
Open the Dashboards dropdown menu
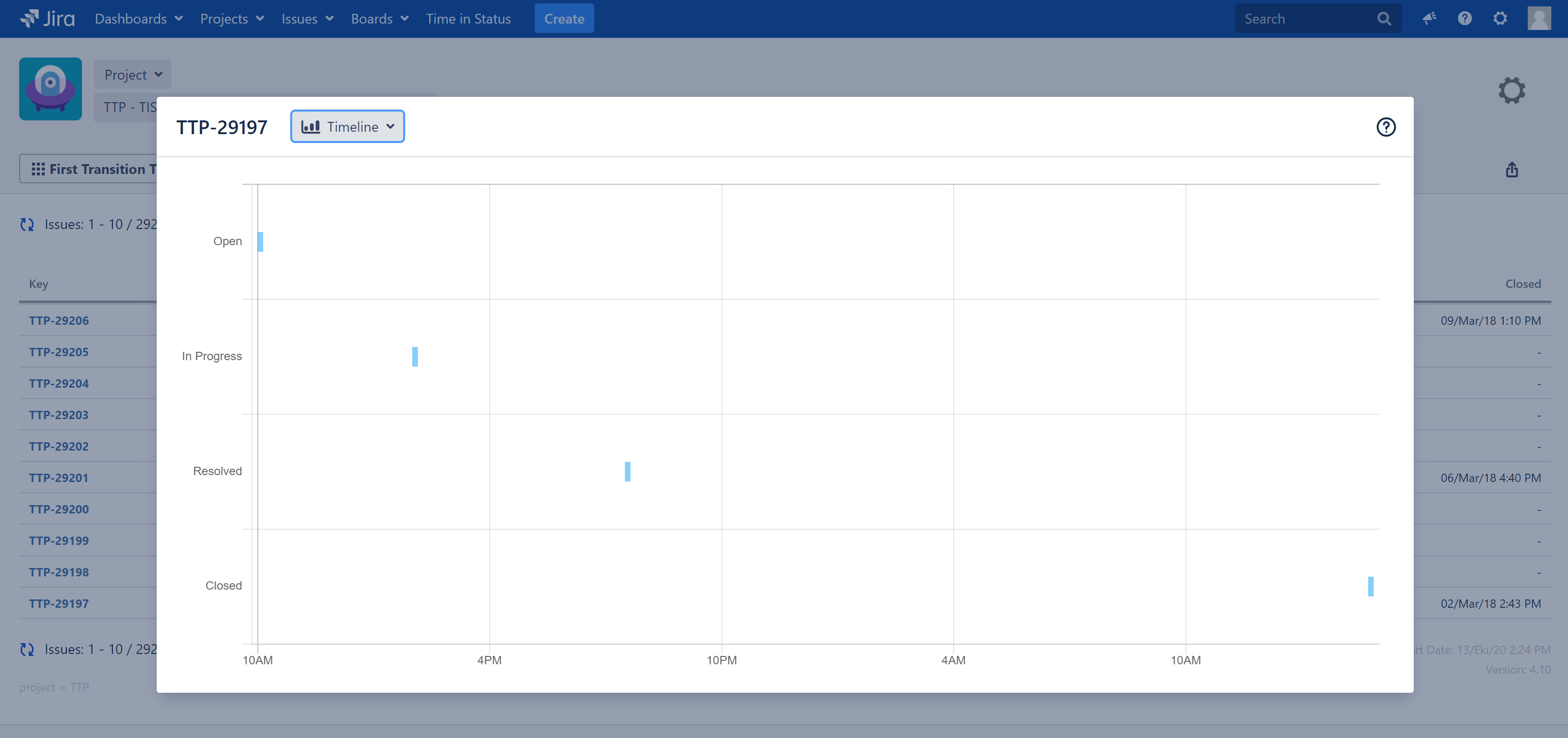tap(138, 19)
